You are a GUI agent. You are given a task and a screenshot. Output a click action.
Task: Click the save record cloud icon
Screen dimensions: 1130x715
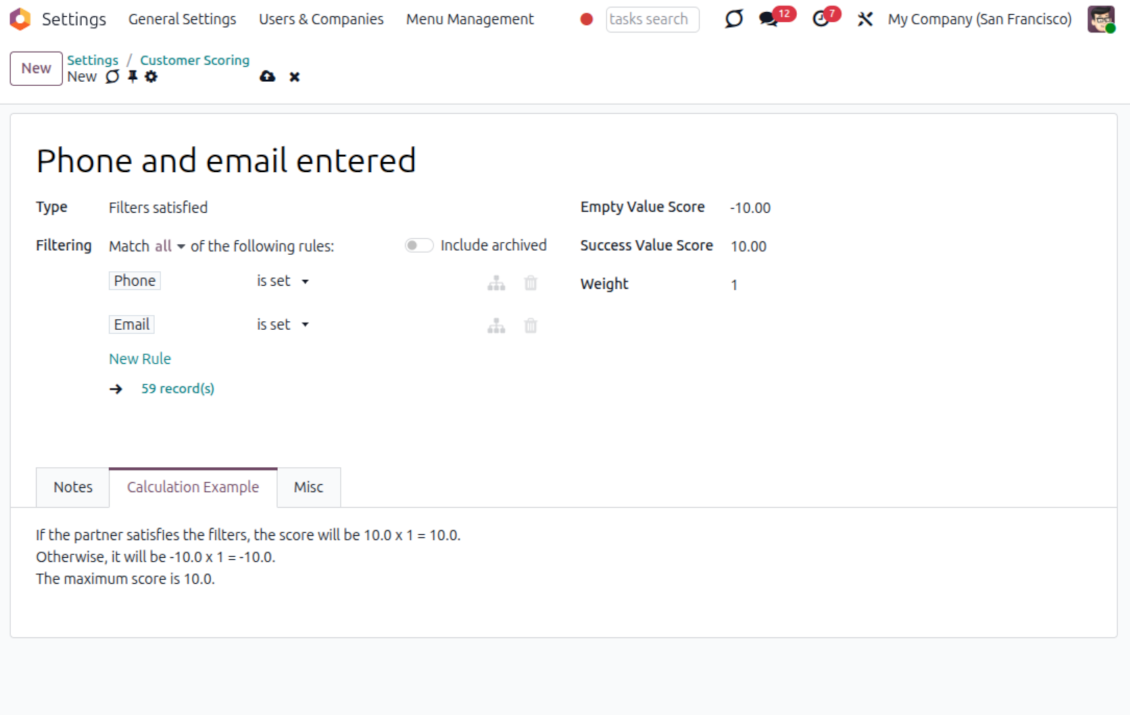tap(267, 77)
